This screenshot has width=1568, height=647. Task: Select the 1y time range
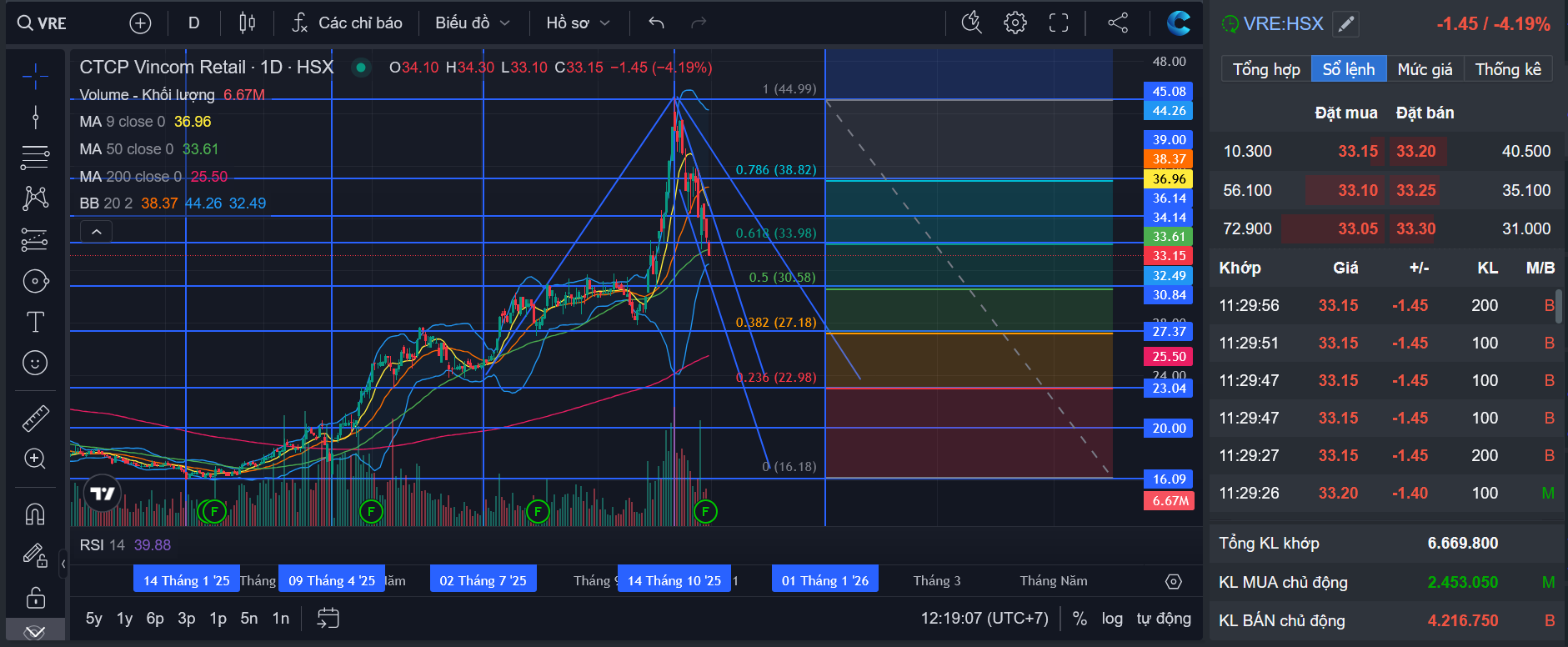pyautogui.click(x=124, y=619)
